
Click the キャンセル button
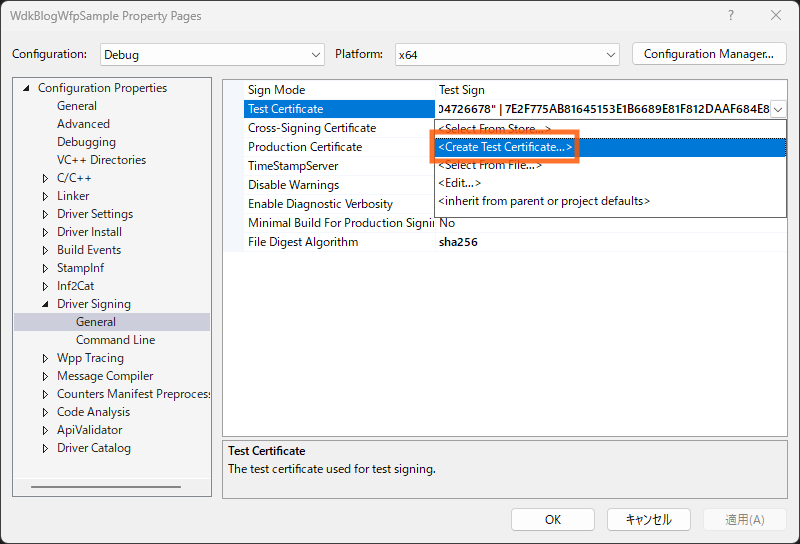(648, 519)
